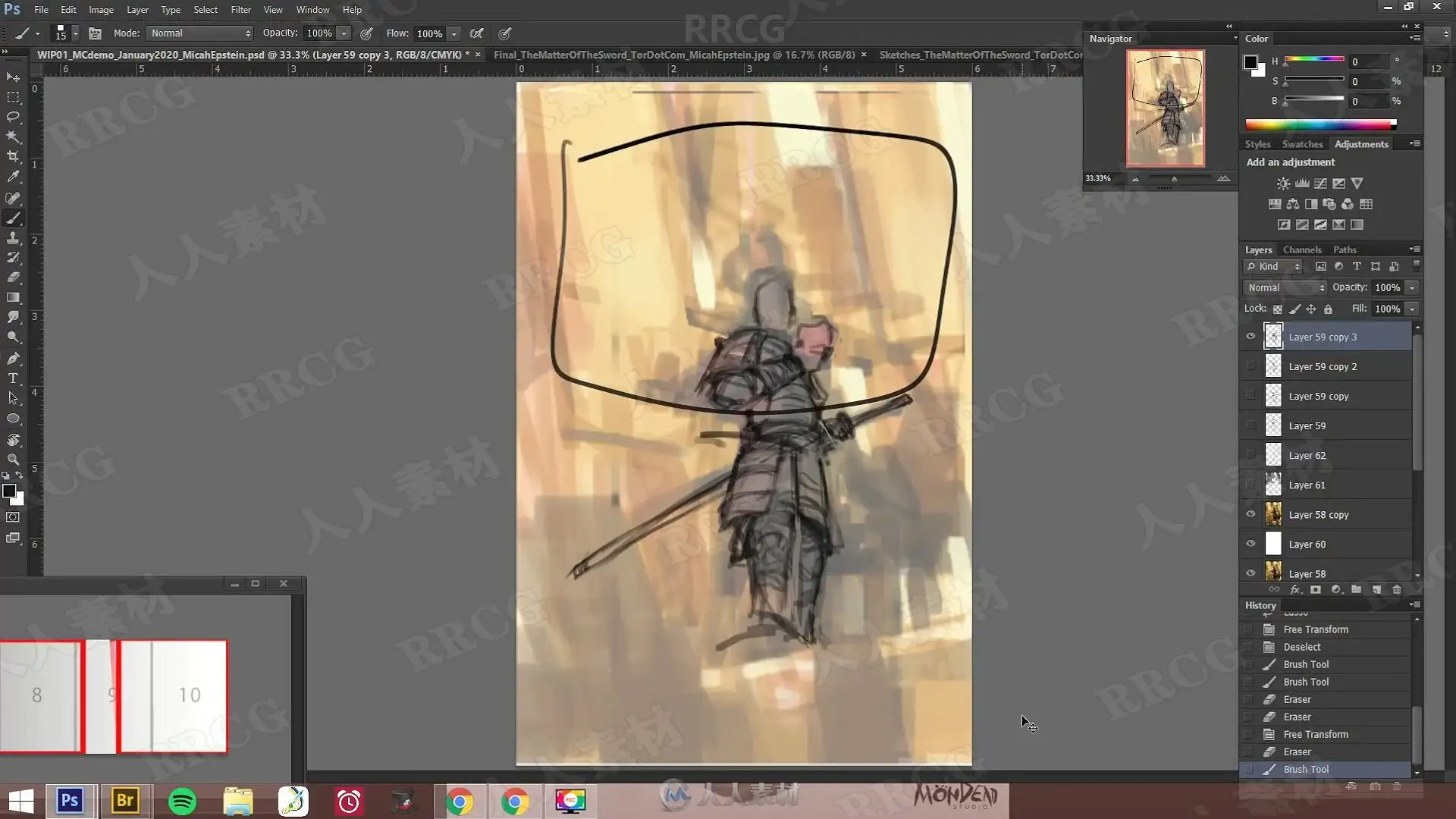
Task: Click the Brightness/Contrast adjustment icon
Action: click(x=1283, y=184)
